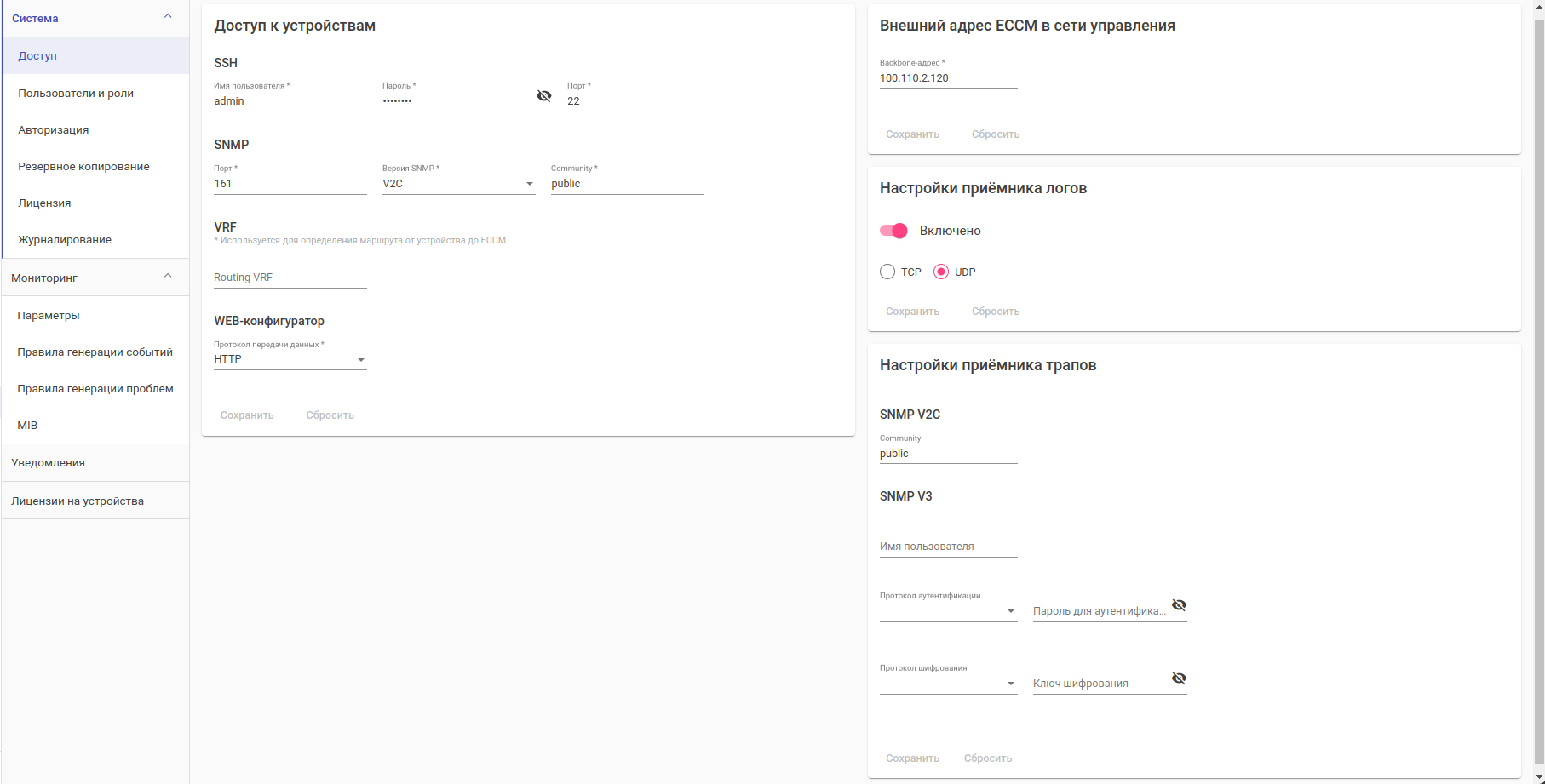Go to Пользователи и роли
Viewport: 1545px width, 784px height.
(x=76, y=93)
